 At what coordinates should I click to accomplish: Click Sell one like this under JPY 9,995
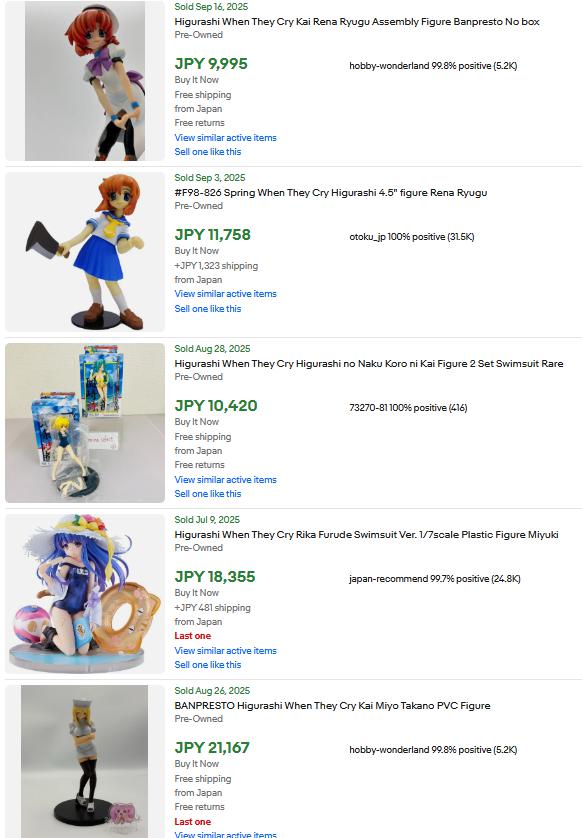(x=207, y=152)
